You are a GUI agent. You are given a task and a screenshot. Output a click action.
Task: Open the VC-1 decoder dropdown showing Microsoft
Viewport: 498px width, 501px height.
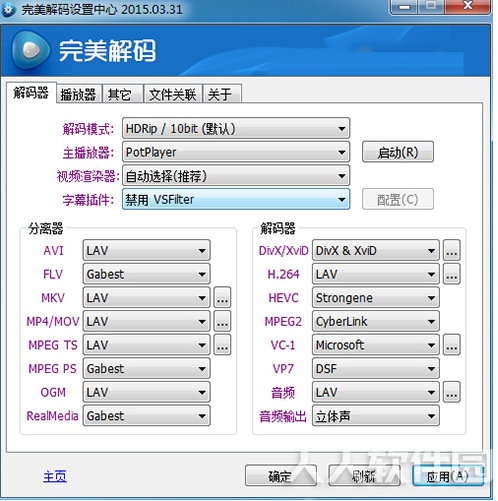[376, 345]
